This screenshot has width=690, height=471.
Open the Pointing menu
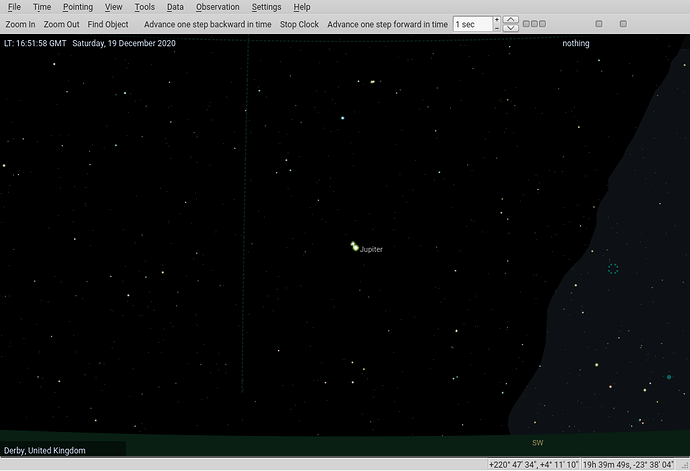tap(78, 7)
